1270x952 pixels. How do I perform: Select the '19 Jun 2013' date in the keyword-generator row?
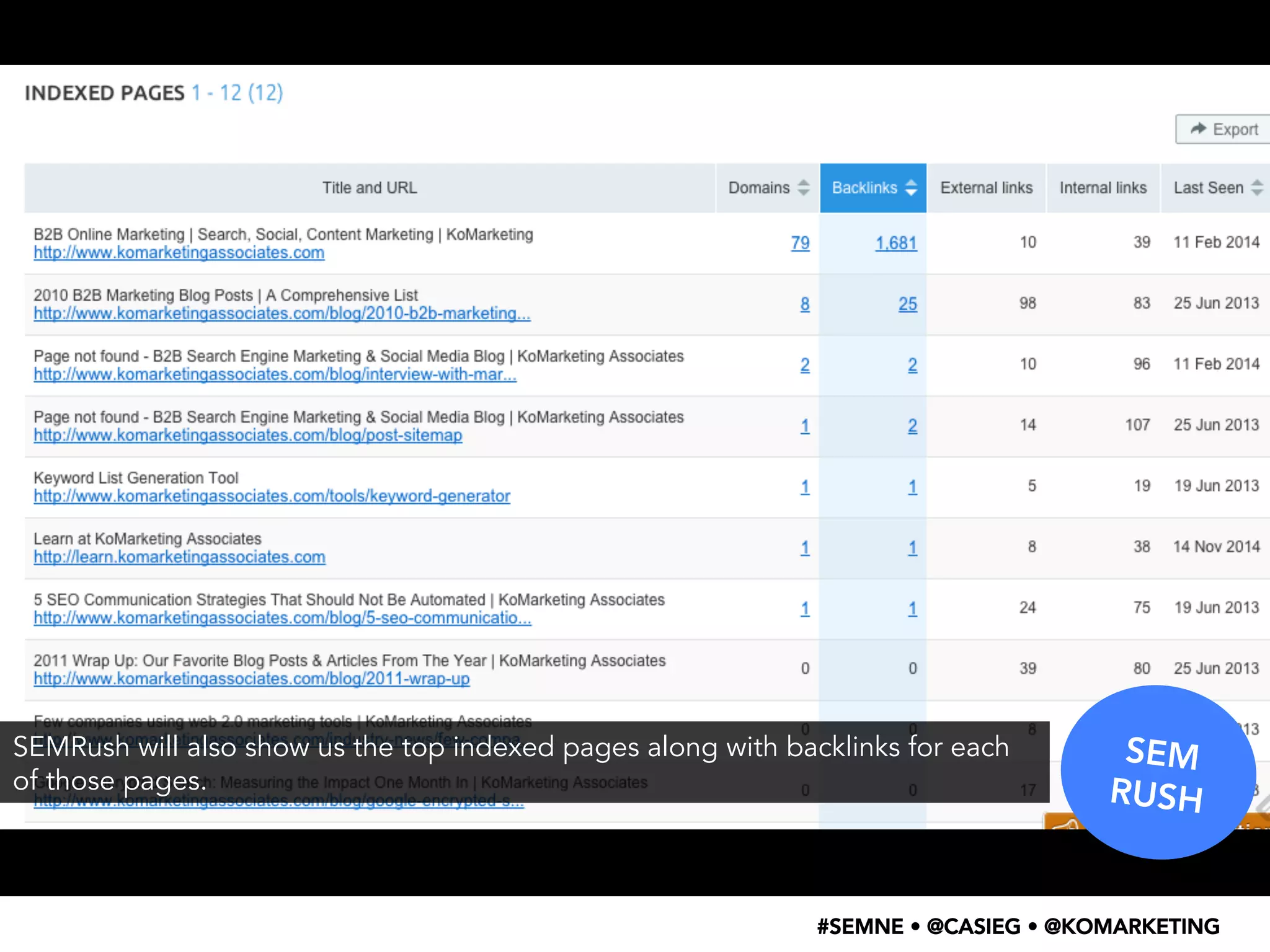[x=1217, y=485]
